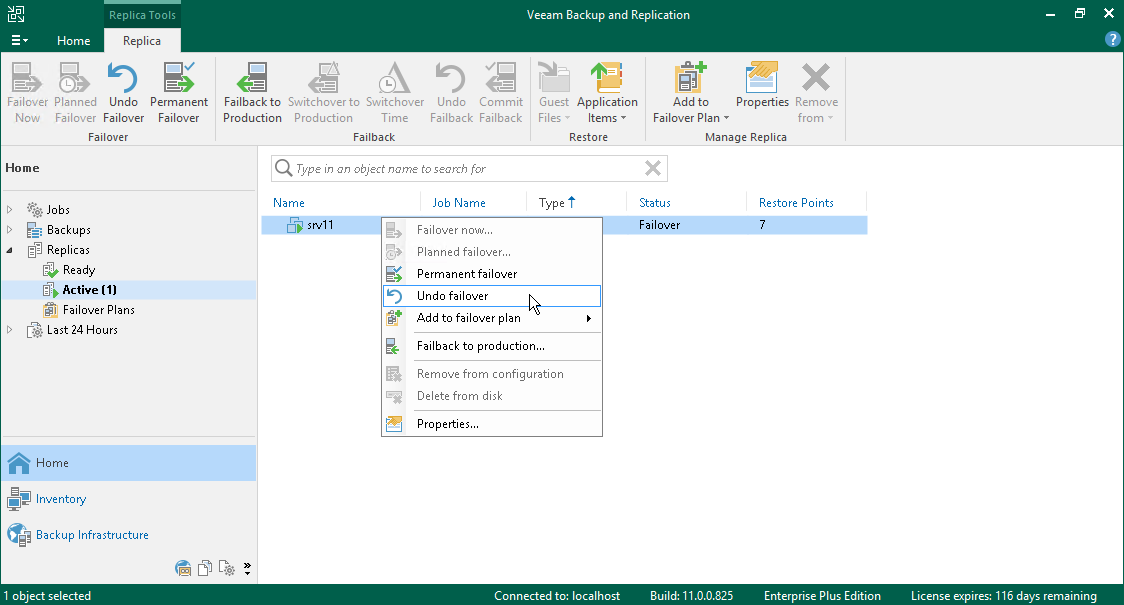Viewport: 1124px width, 605px height.
Task: Click Permanent Failover ribbon button
Action: tap(178, 93)
